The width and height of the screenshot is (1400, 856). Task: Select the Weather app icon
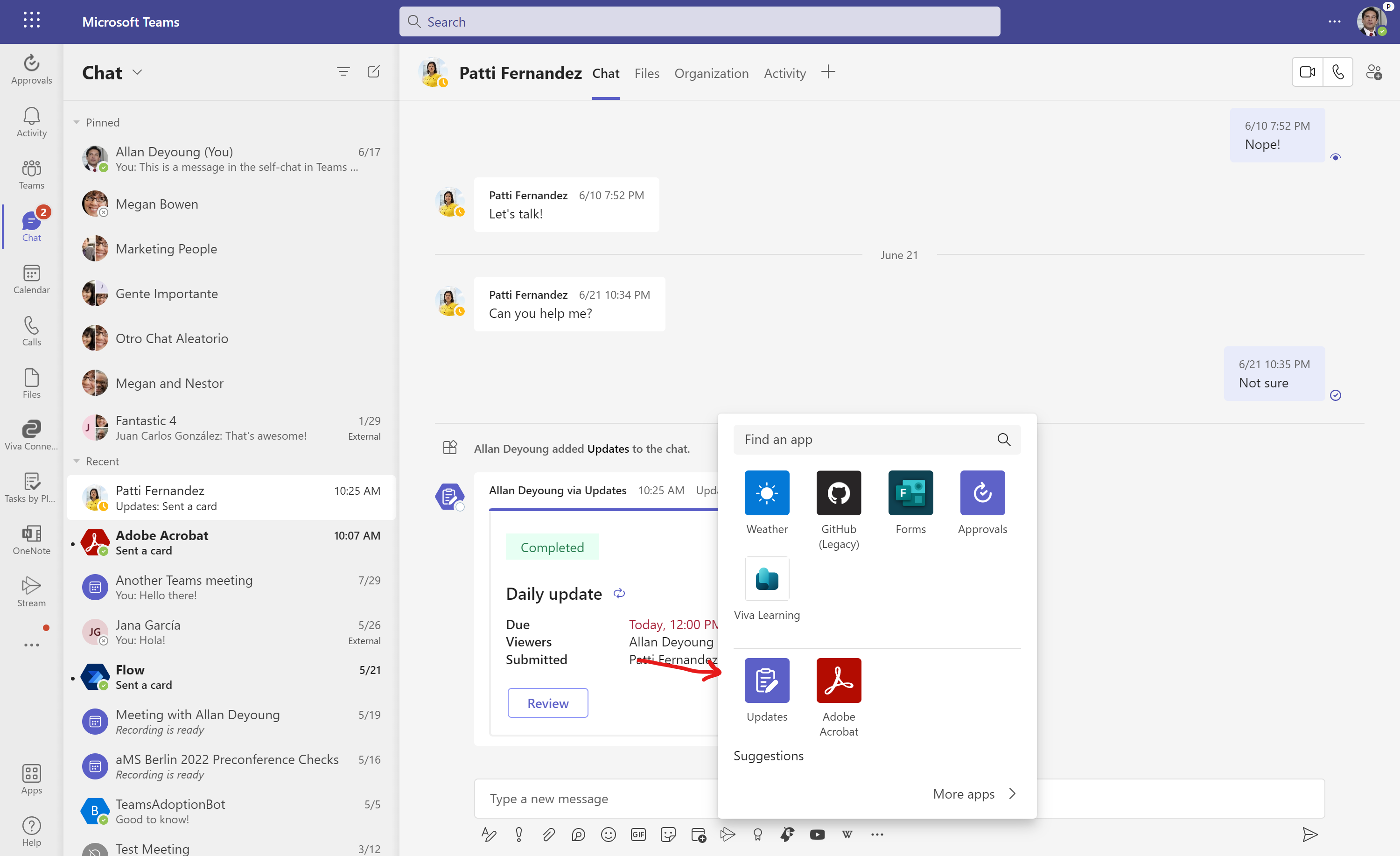tap(766, 492)
